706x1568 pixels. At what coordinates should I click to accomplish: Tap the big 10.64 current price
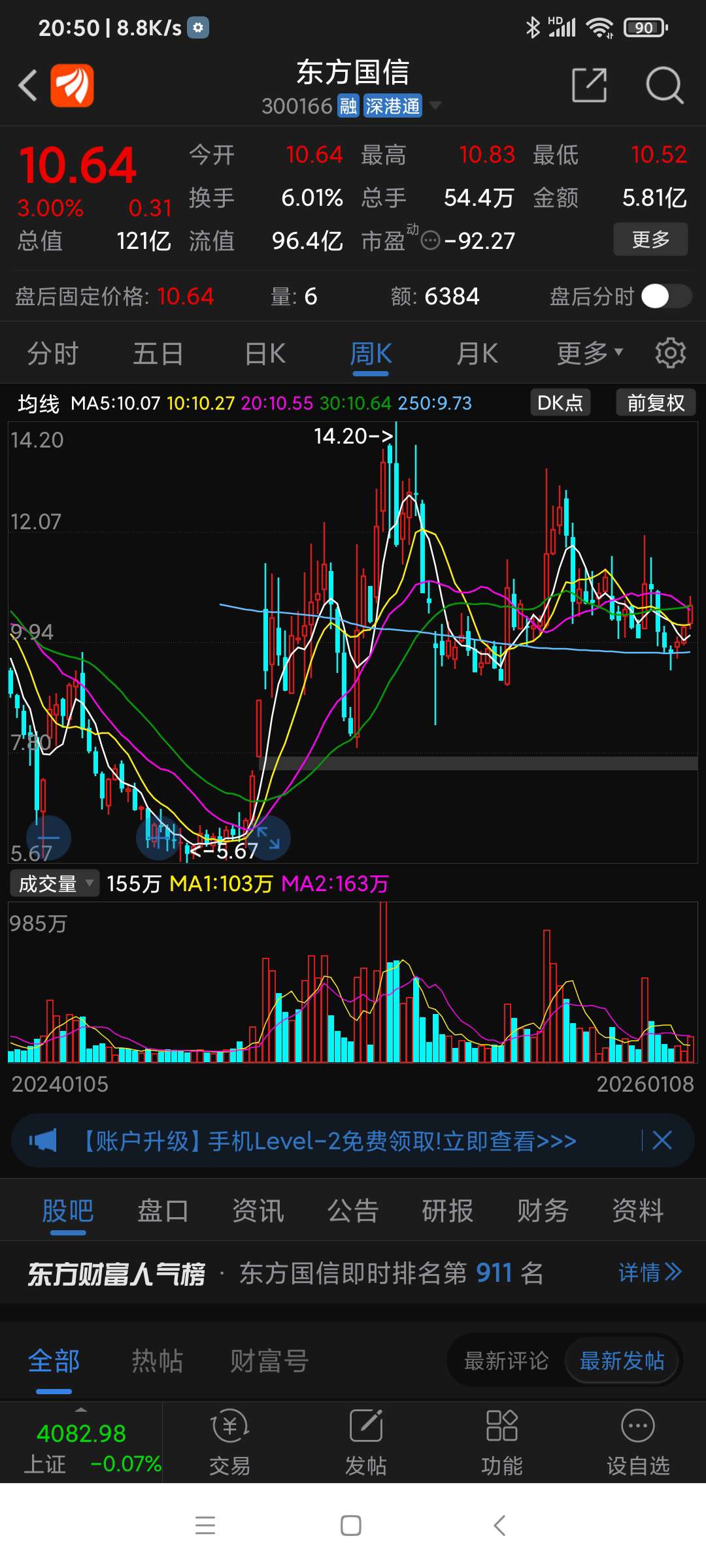point(78,165)
